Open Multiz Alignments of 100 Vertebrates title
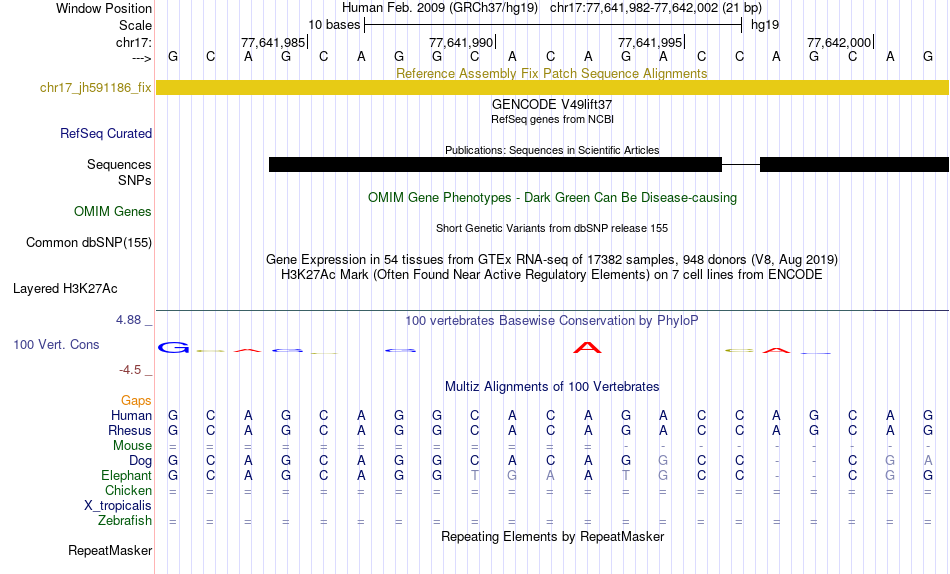Image resolution: width=950 pixels, height=574 pixels. (x=552, y=387)
